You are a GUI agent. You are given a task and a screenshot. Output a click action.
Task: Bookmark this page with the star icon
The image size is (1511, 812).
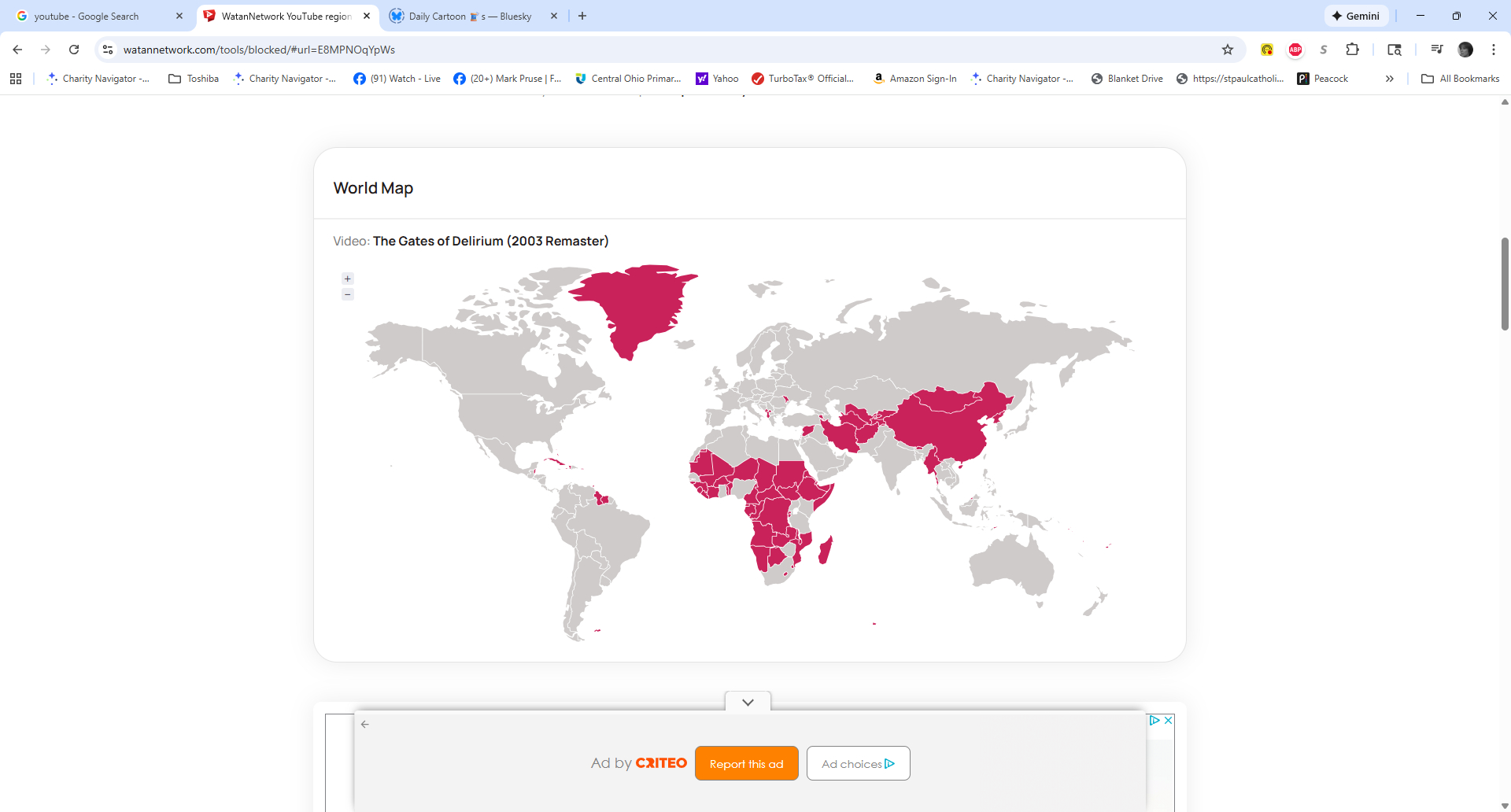tap(1228, 50)
